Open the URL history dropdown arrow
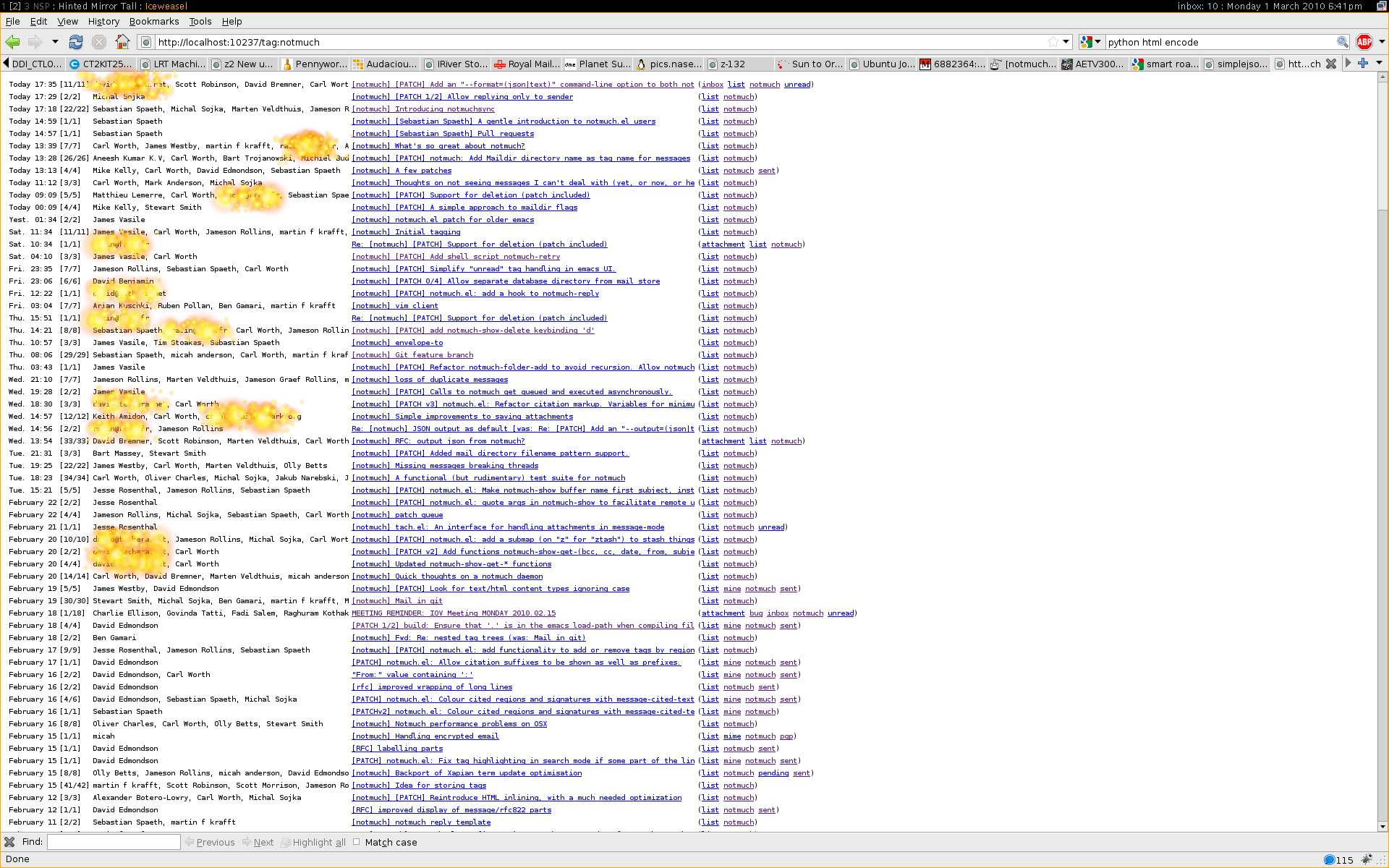 1066,42
